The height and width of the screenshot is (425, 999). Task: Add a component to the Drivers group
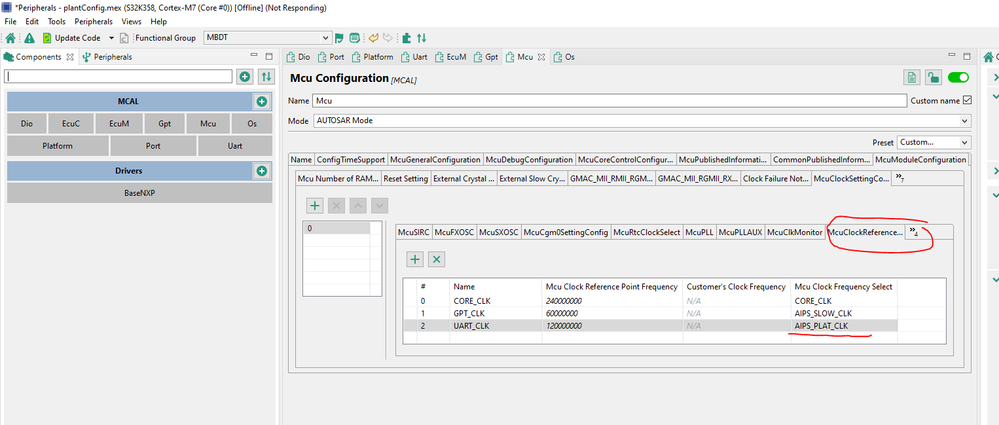tap(261, 171)
